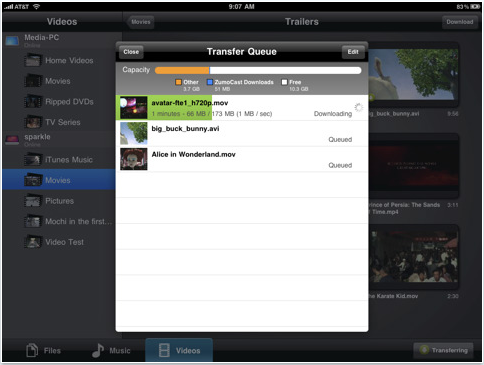
Task: Click the highlighted Movies folder icon under sparkle
Action: pyautogui.click(x=33, y=180)
